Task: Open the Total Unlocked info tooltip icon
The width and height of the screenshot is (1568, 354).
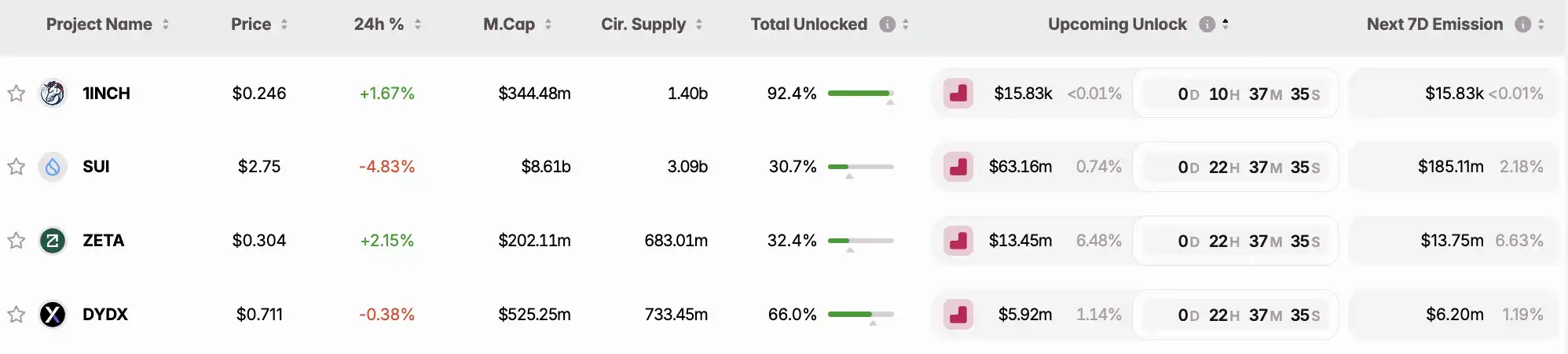Action: (x=887, y=24)
